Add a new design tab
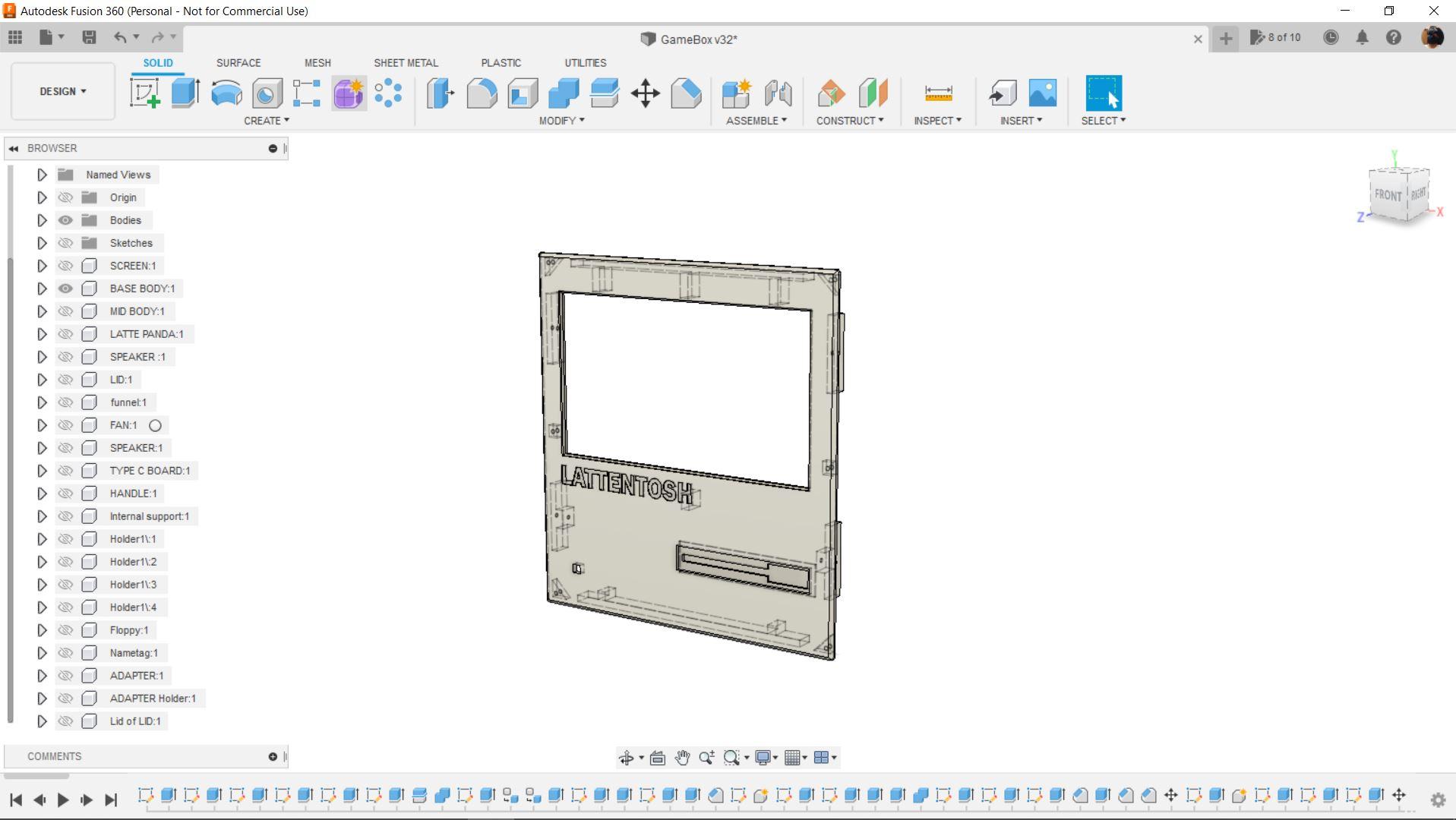Screen dimensions: 1456x820 pos(1226,39)
